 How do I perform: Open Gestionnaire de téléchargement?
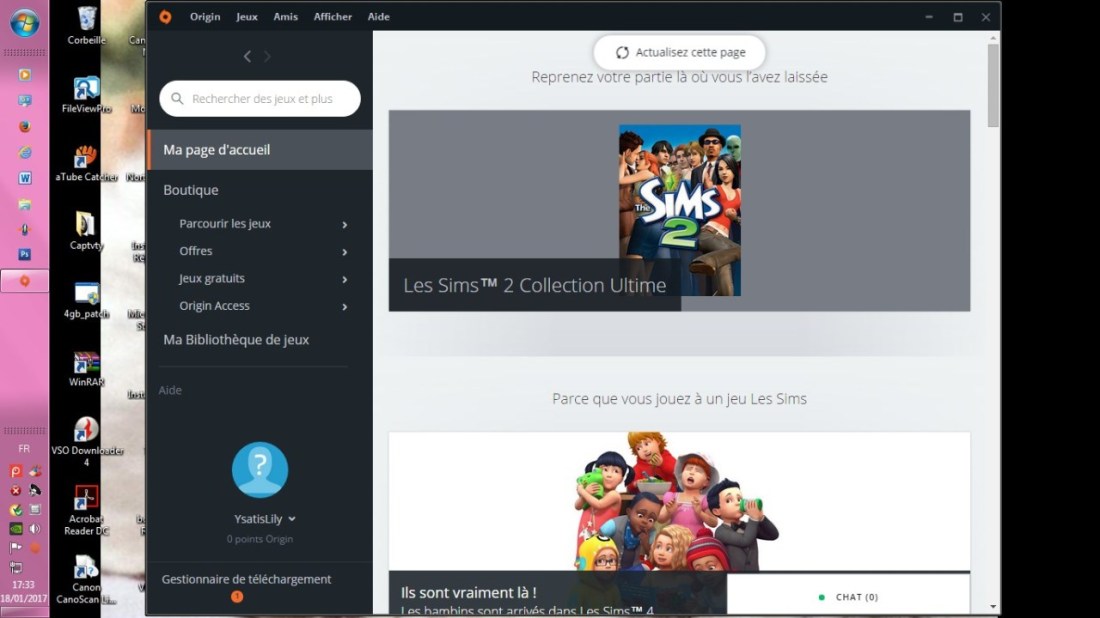click(246, 579)
